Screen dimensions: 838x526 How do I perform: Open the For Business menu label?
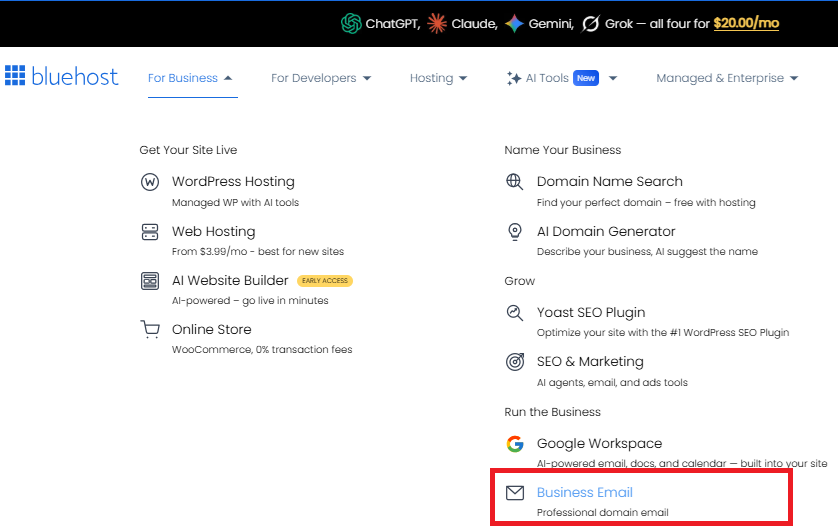click(183, 78)
